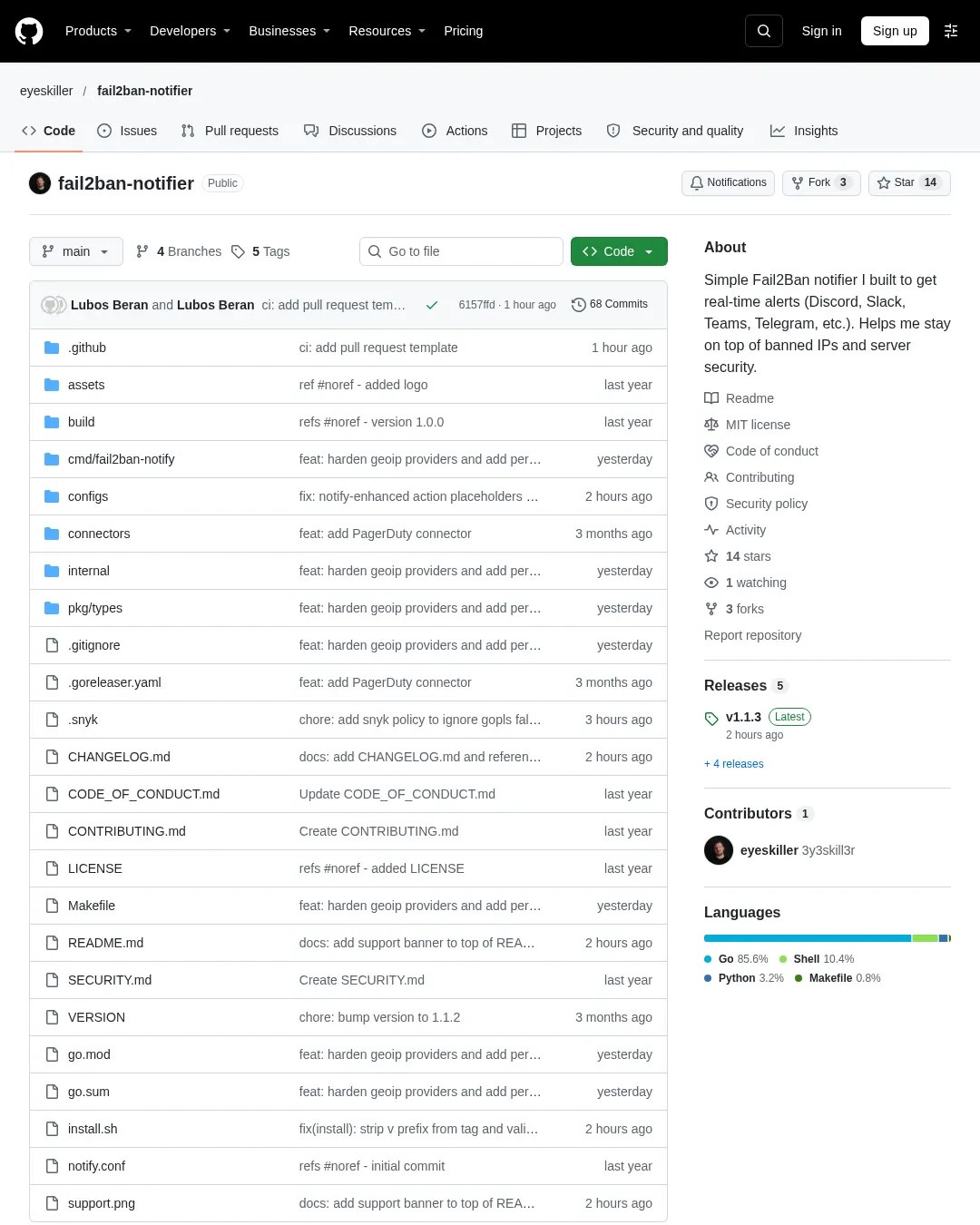Open Security and quality tab
The image size is (980, 1225).
click(675, 131)
